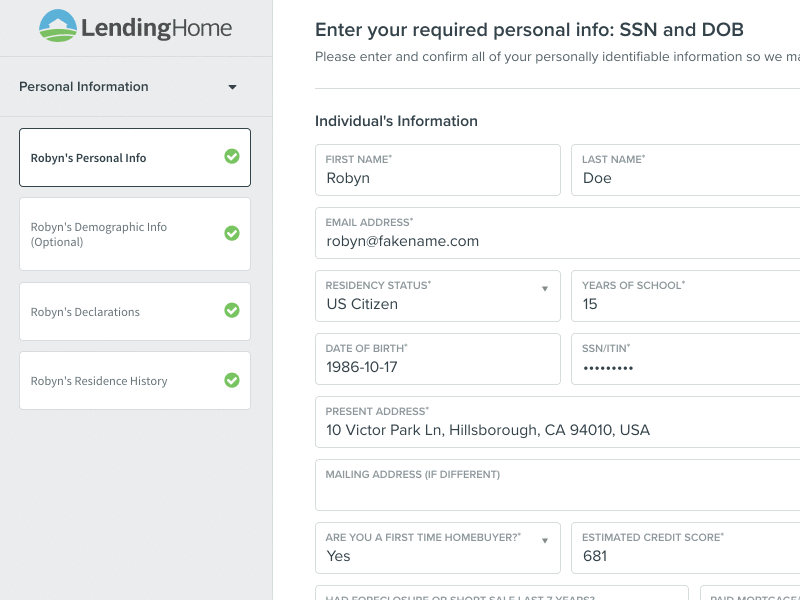Click the arrow inside the first time homebuyer field
The image size is (800, 600).
tap(545, 541)
